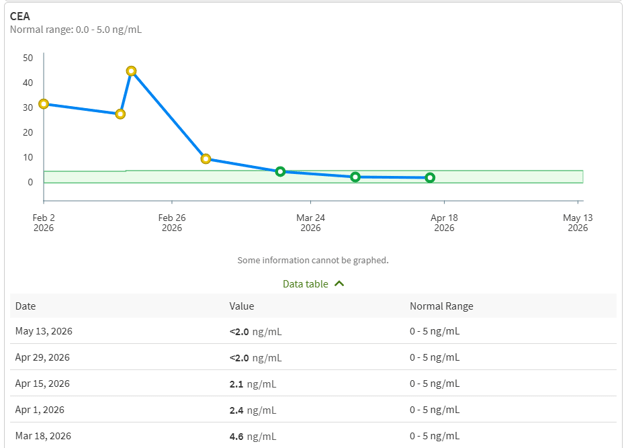The width and height of the screenshot is (624, 448).
Task: Select the Apr 1, 2026 table row
Action: pyautogui.click(x=313, y=410)
